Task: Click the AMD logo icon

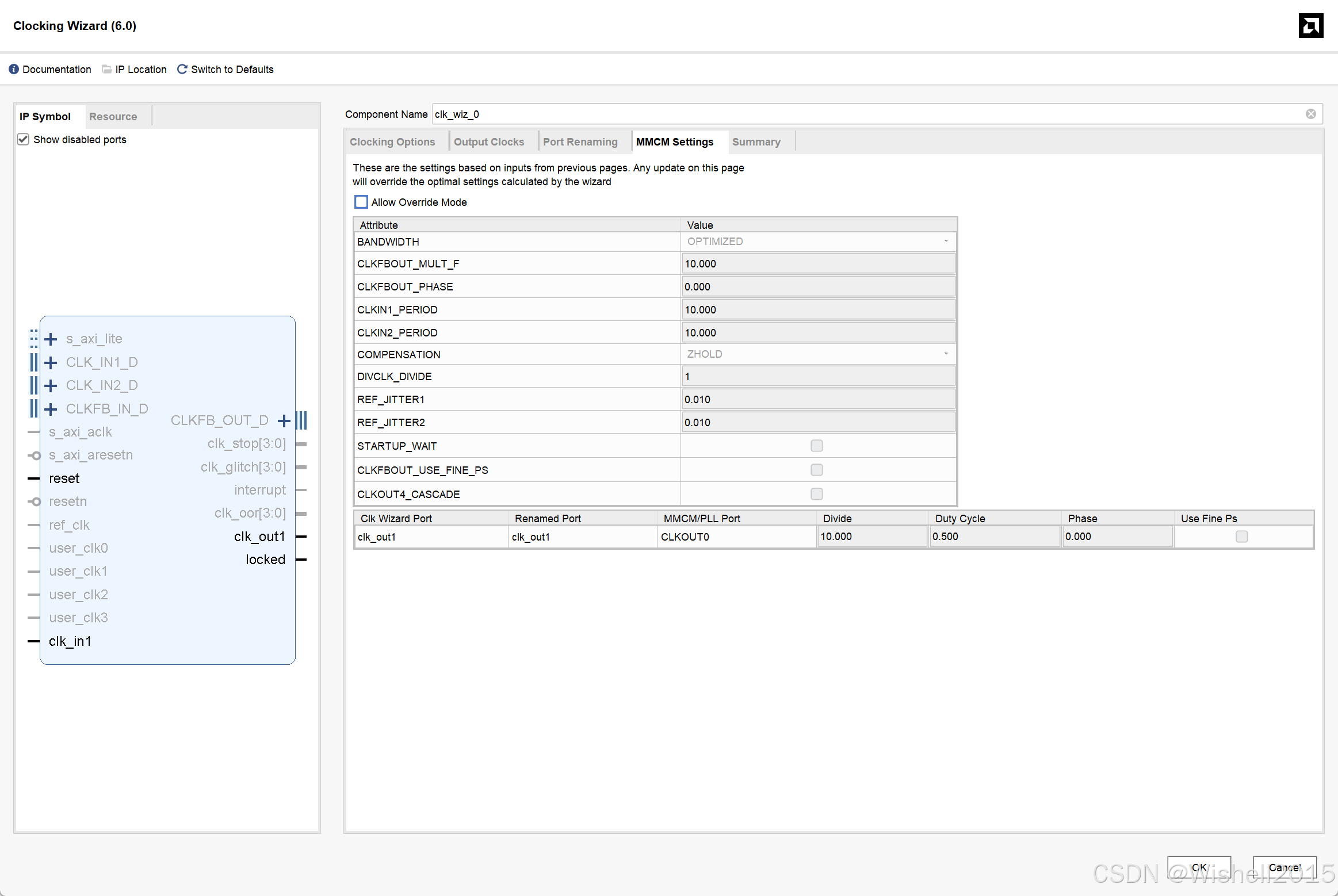Action: (1310, 26)
